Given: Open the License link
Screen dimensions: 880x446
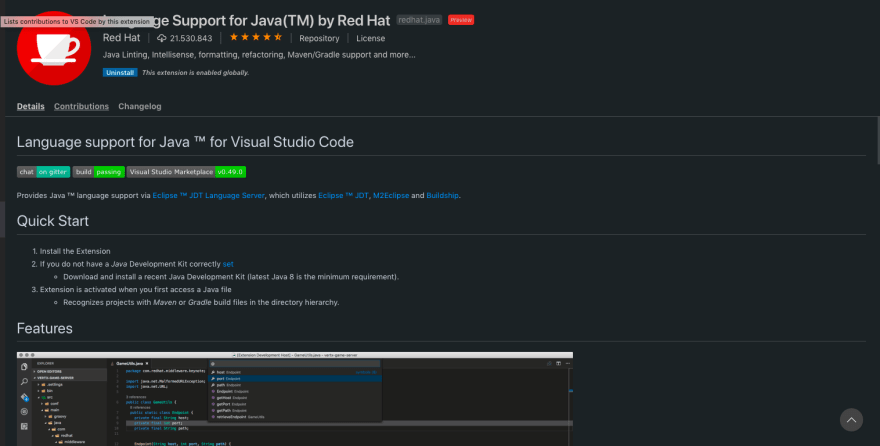Looking at the screenshot, I should pos(370,38).
